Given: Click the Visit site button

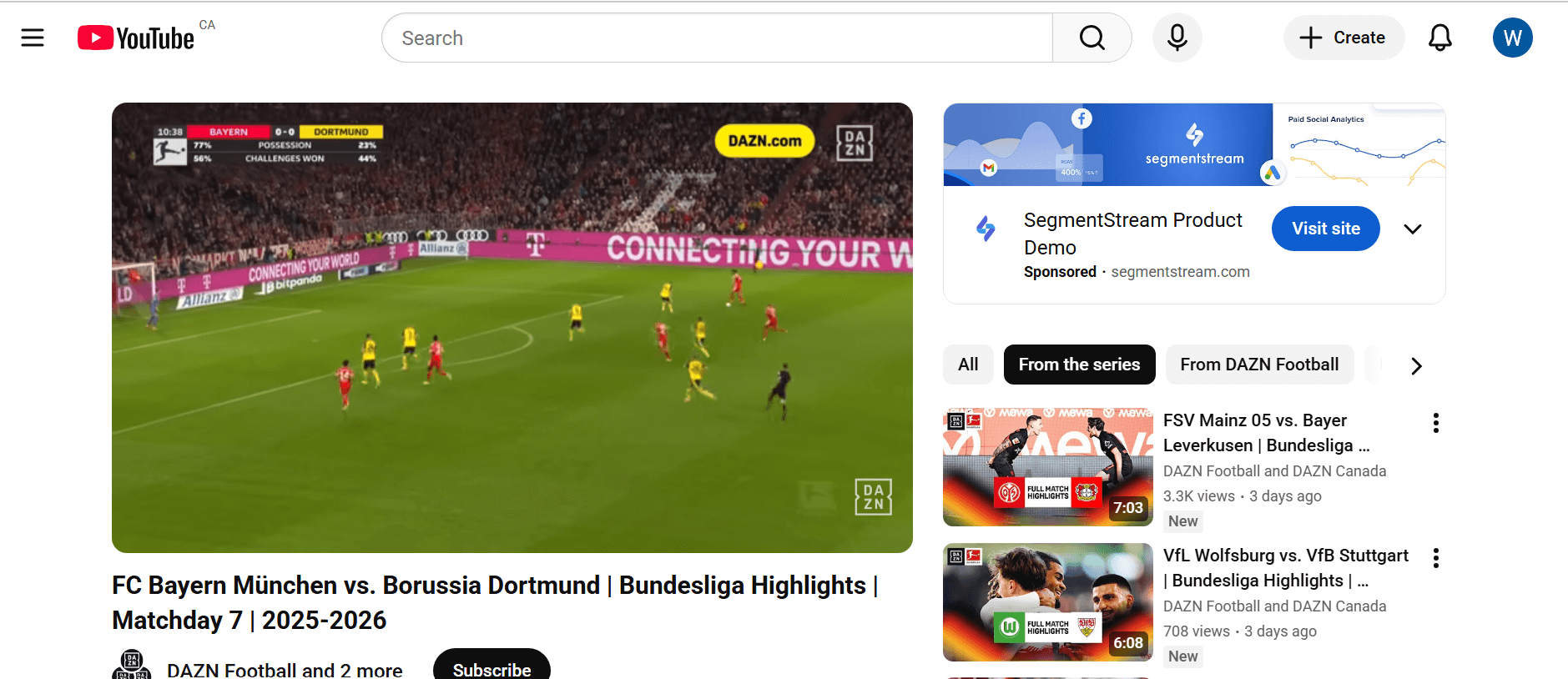Looking at the screenshot, I should [x=1325, y=229].
